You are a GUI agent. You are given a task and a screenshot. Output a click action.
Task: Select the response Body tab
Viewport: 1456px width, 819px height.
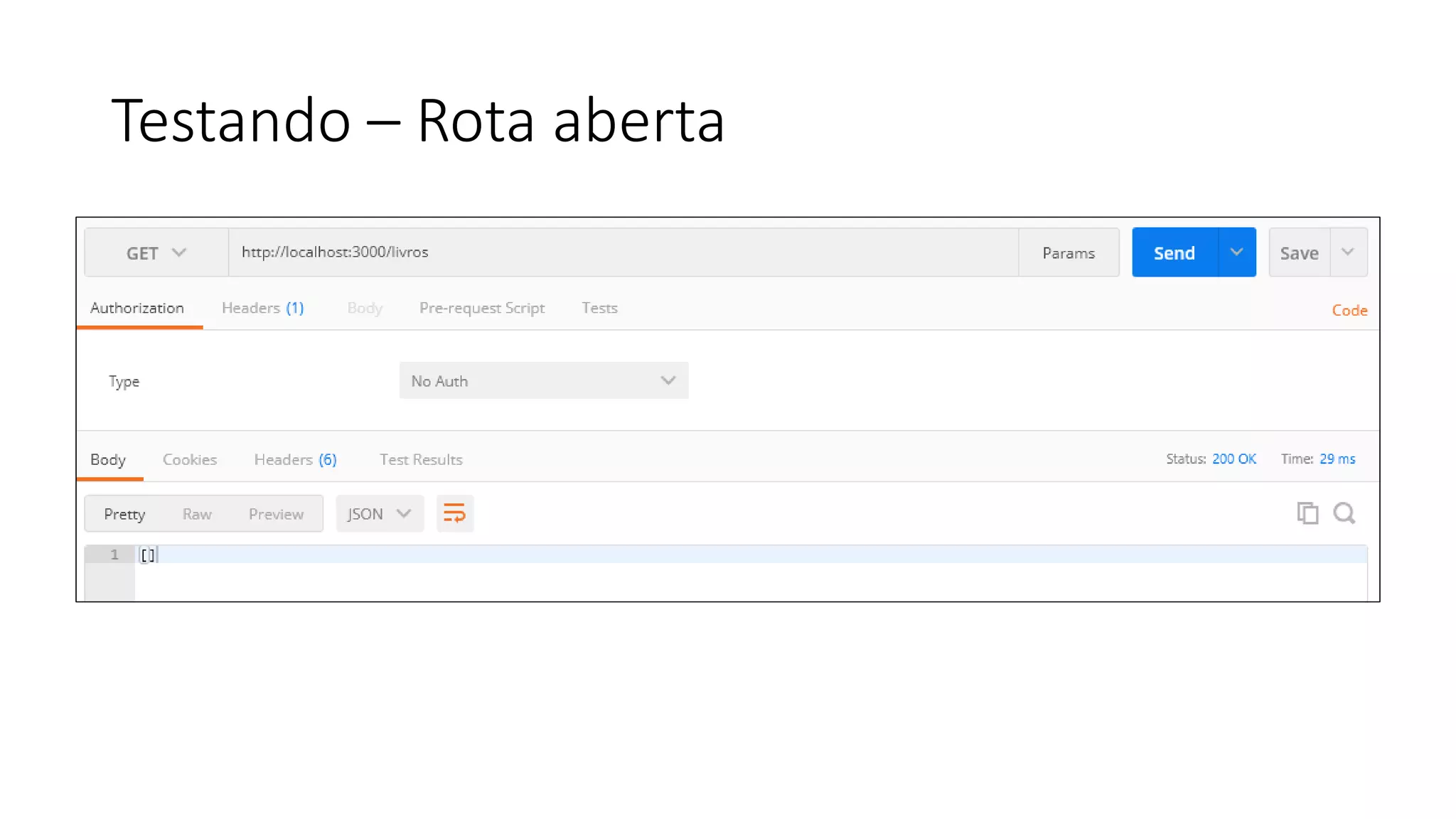point(108,459)
